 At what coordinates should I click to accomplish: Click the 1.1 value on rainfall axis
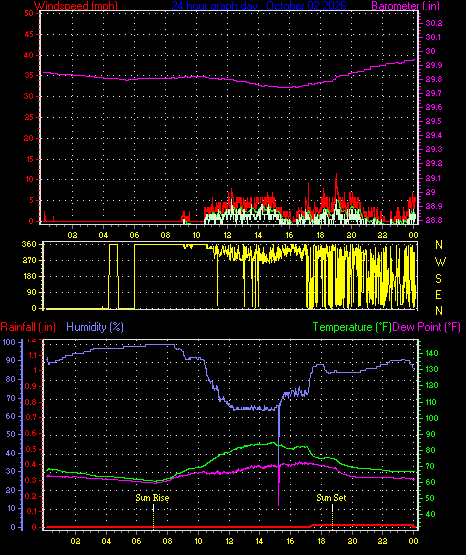32,355
